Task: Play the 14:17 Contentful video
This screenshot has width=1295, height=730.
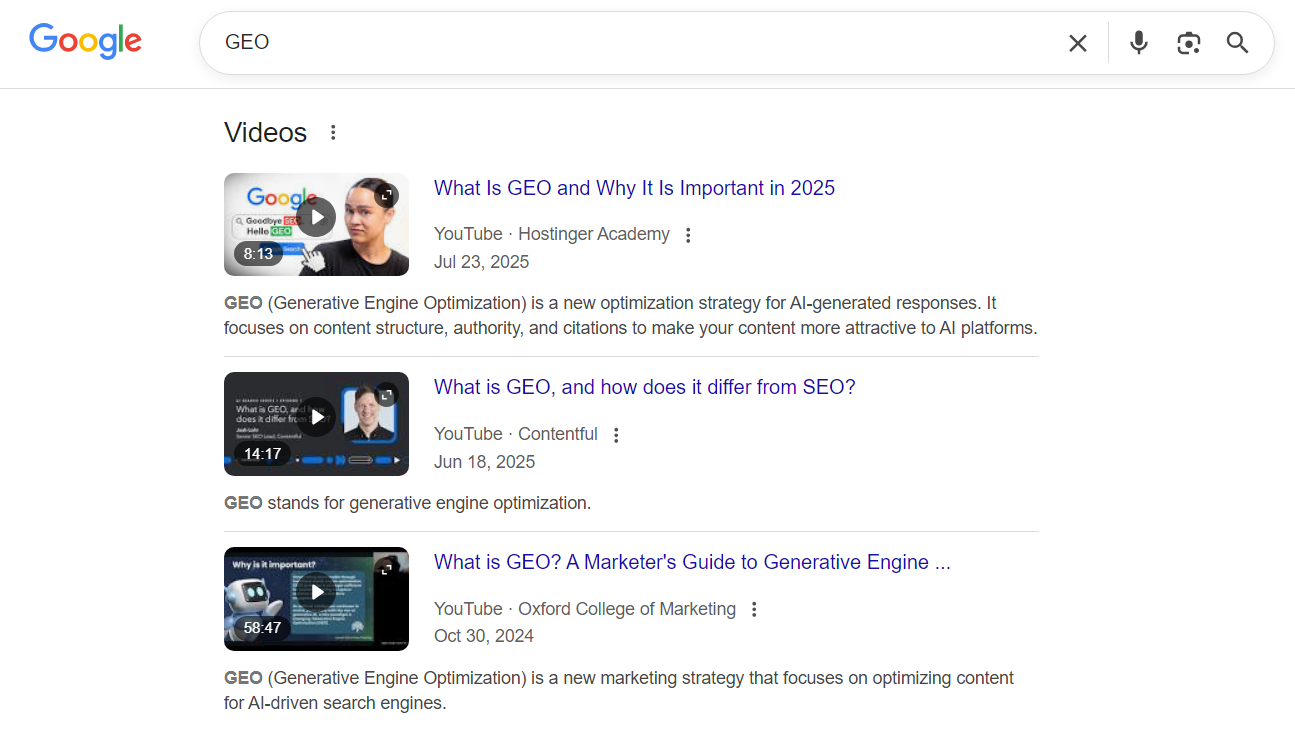Action: tap(316, 418)
